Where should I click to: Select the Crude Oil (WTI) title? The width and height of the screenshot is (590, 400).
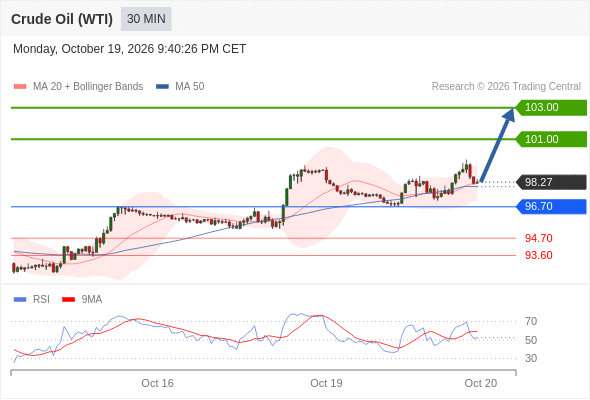[62, 19]
